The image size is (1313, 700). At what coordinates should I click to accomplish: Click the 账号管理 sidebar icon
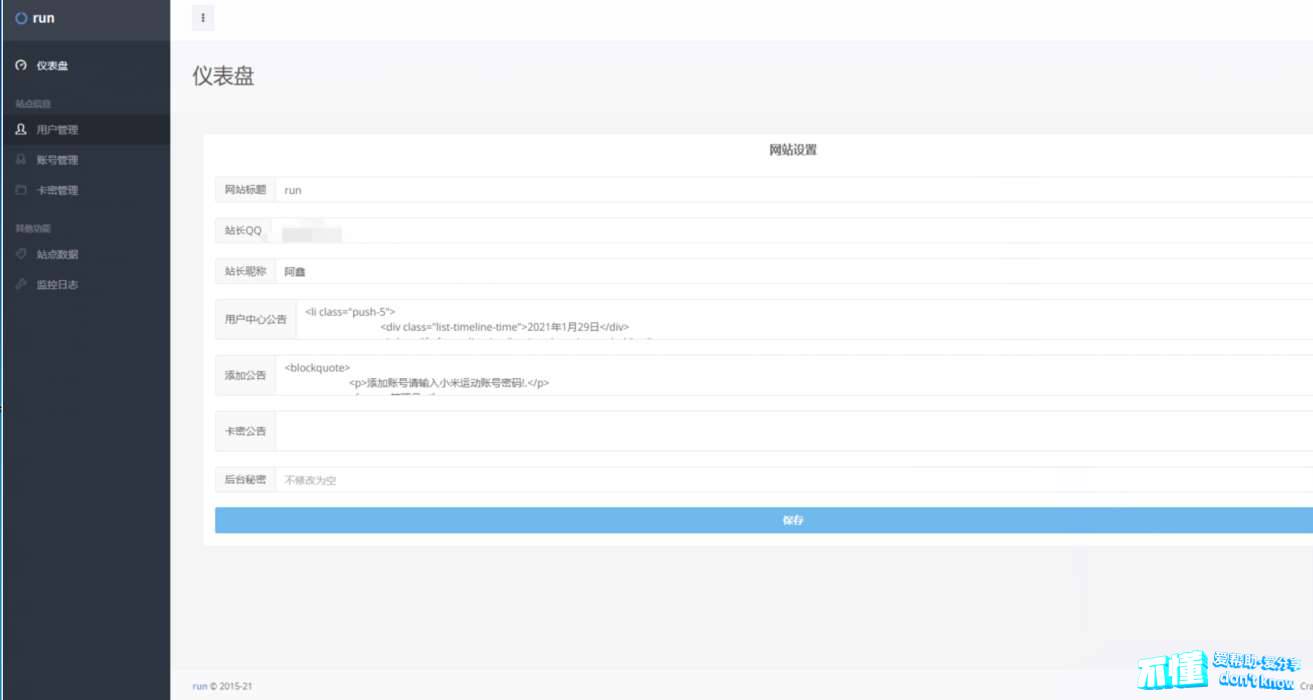point(21,160)
